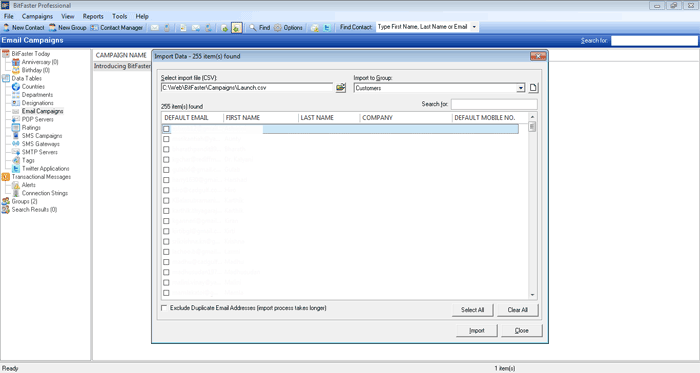Tick the checkbox for the Madhusudan row
Screen dimensions: 700x373
(166, 273)
